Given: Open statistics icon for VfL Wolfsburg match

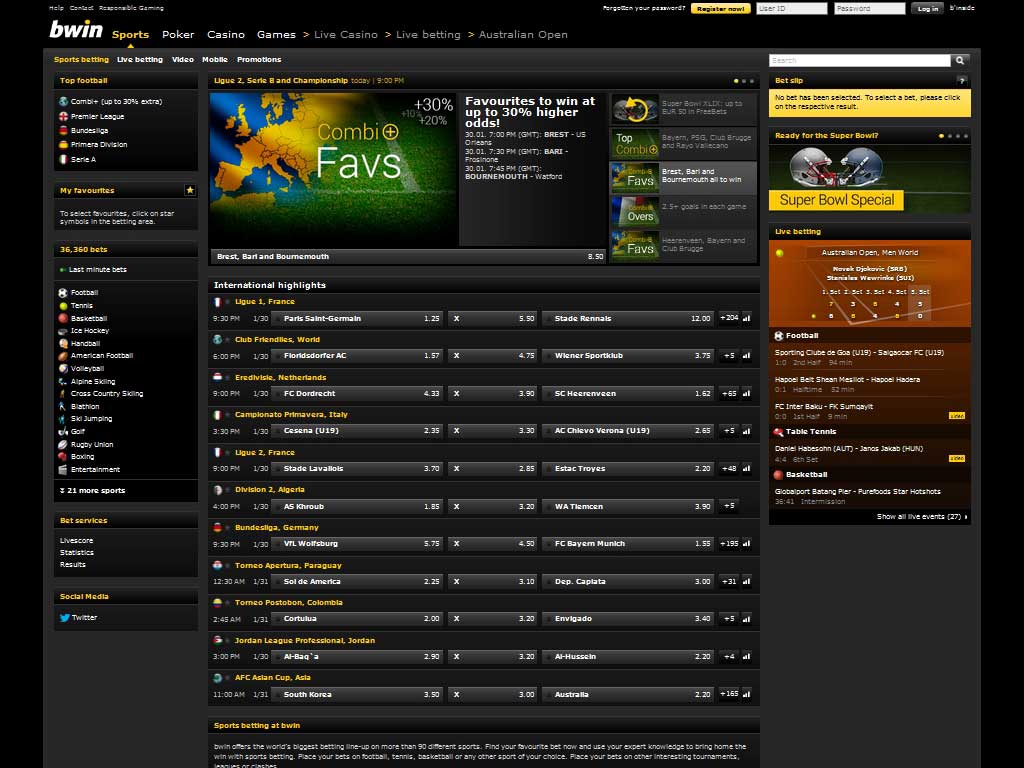Looking at the screenshot, I should [x=746, y=543].
